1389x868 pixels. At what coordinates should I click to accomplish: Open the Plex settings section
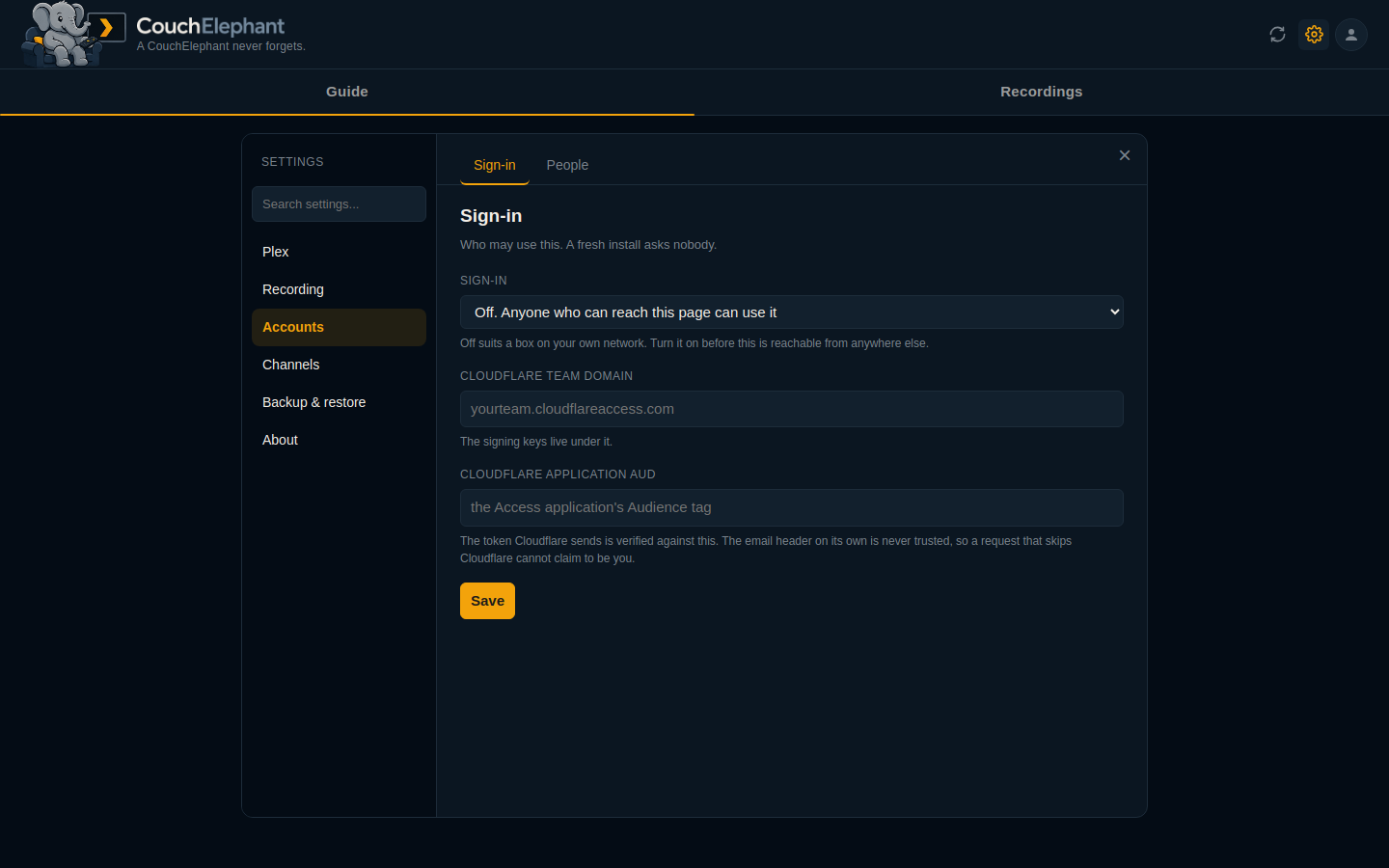coord(339,252)
